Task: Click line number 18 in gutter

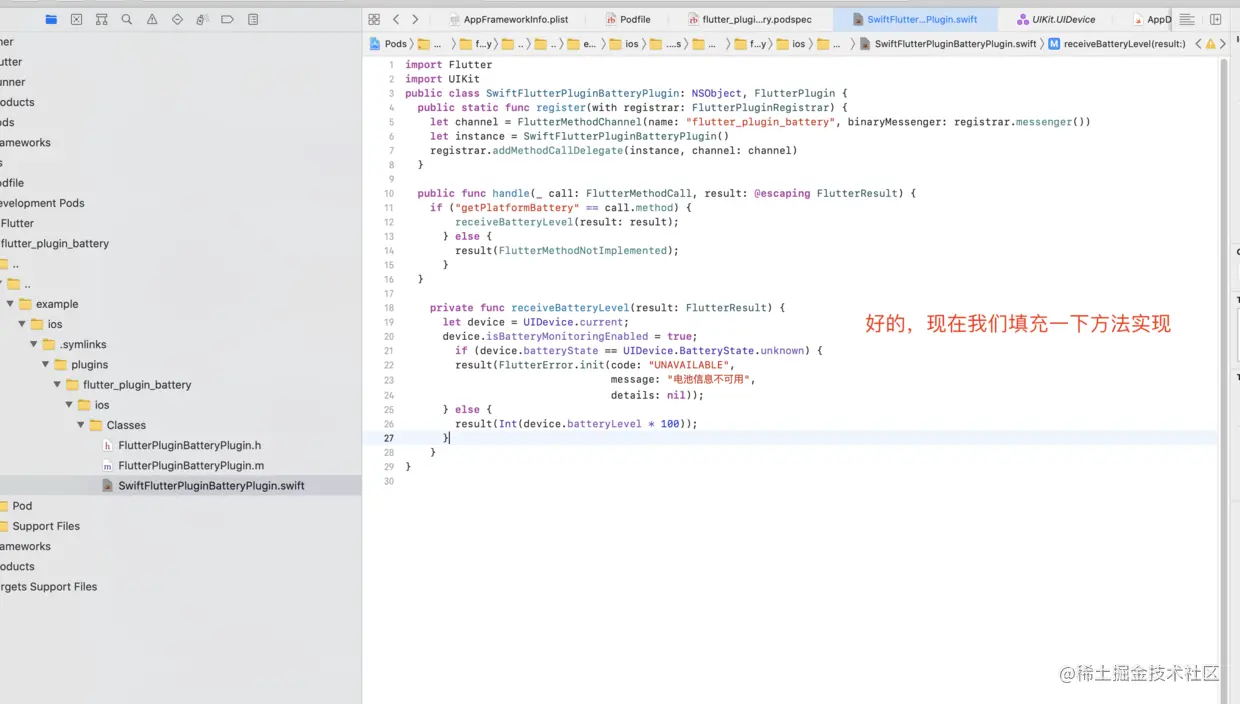Action: [x=390, y=308]
